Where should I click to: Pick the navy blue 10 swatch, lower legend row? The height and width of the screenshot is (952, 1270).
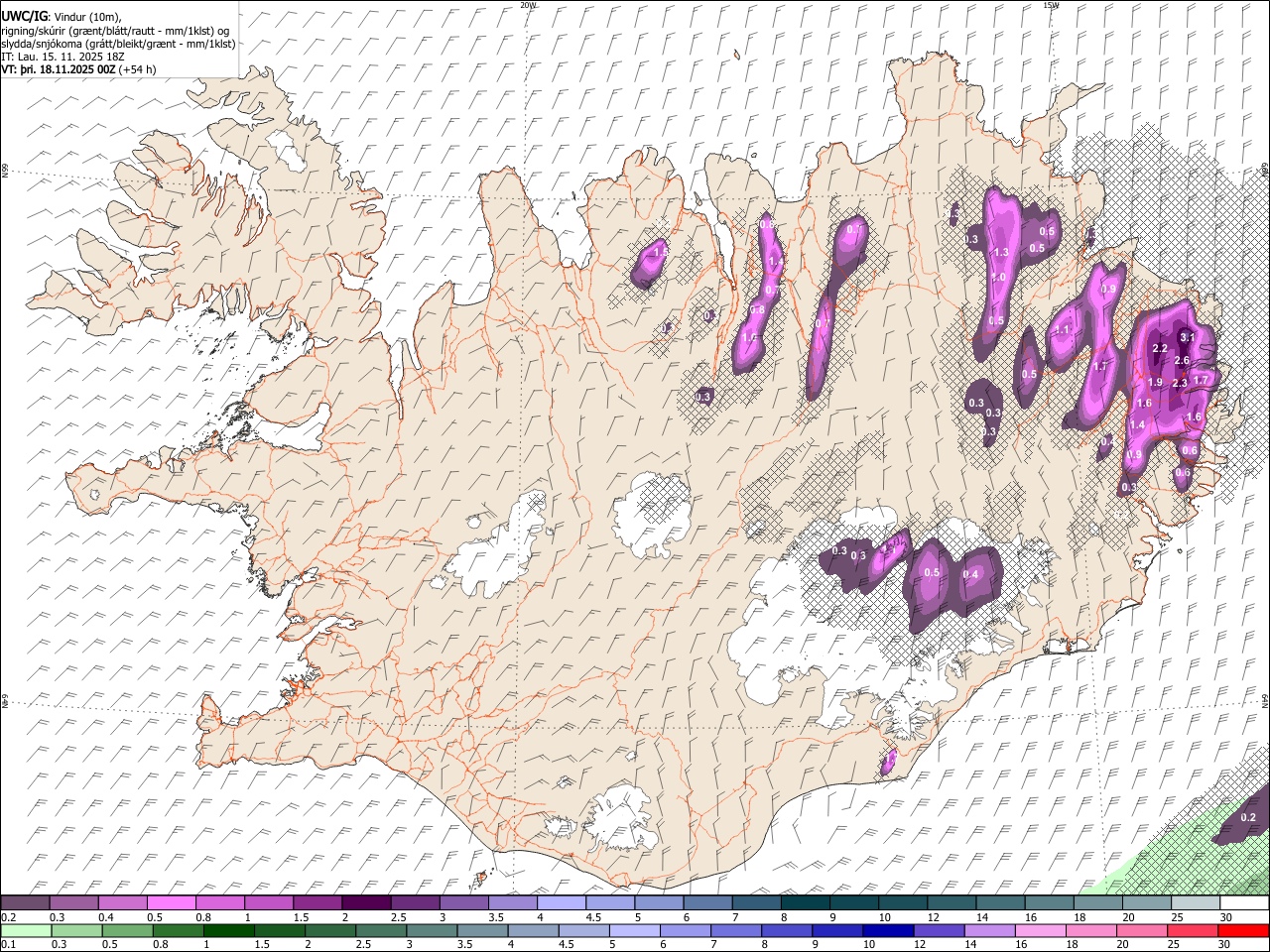pos(887,930)
